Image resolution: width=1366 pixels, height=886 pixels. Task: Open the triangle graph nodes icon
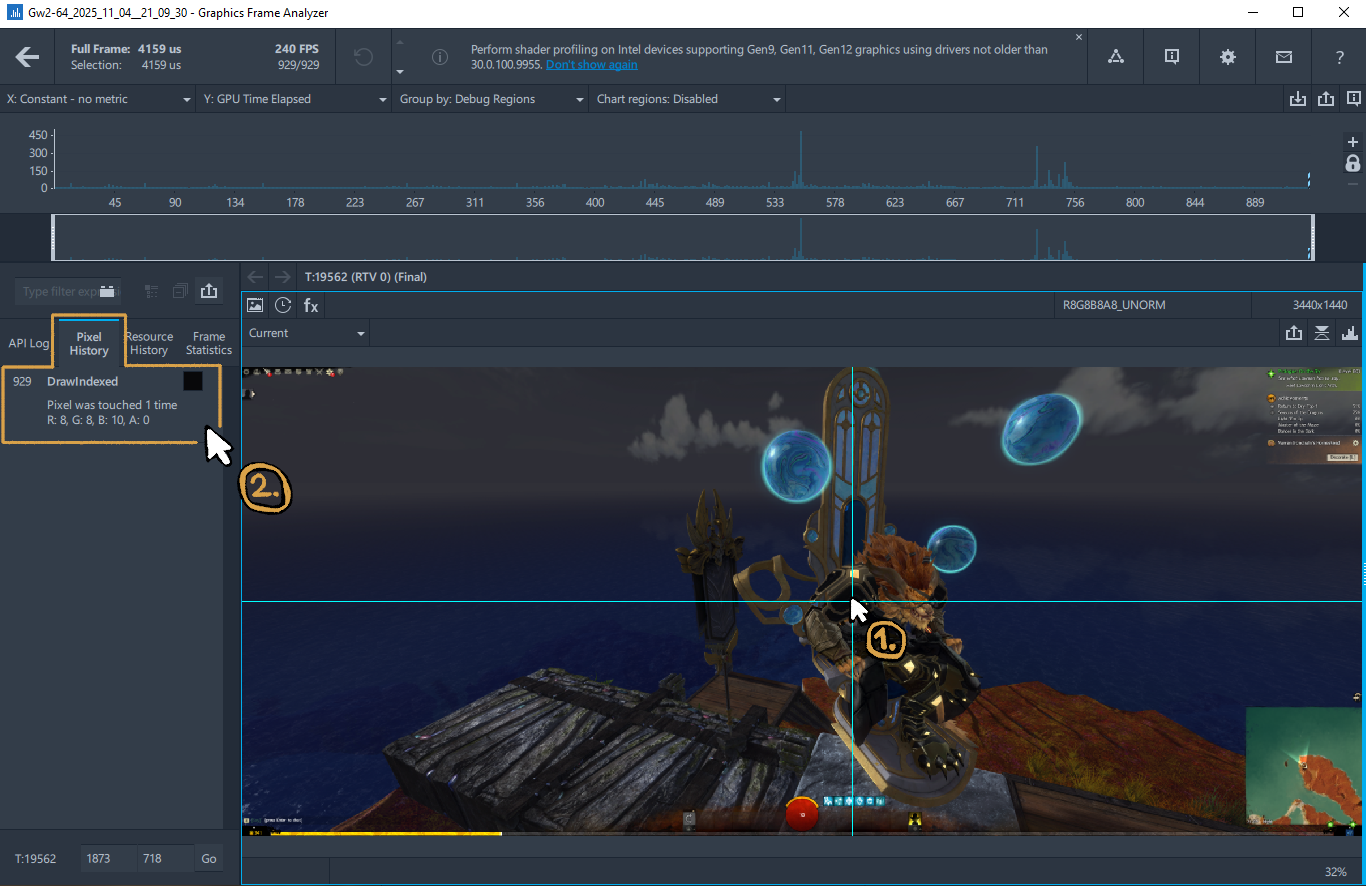[x=1116, y=57]
